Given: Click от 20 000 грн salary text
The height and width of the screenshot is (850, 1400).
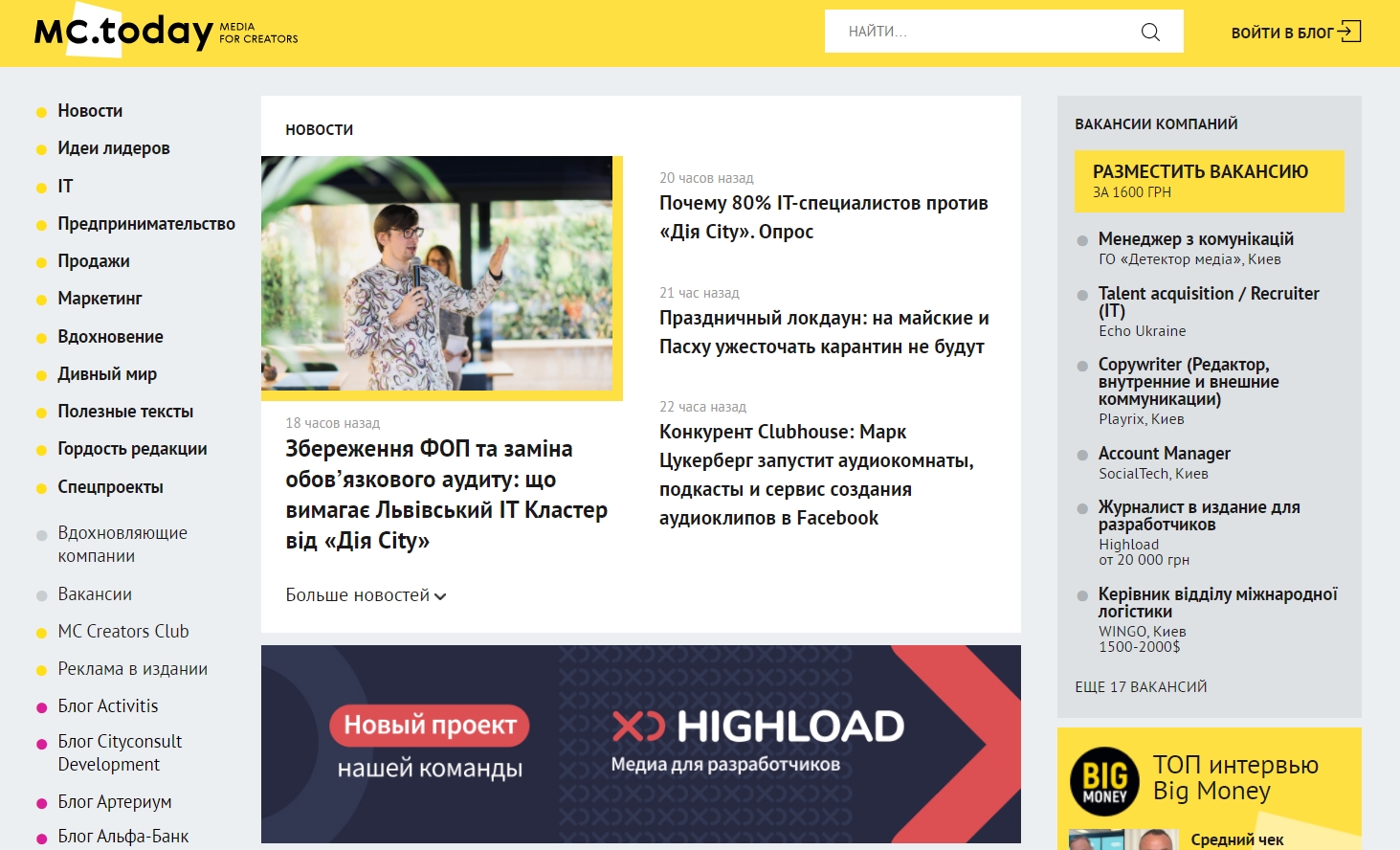Looking at the screenshot, I should (1144, 560).
